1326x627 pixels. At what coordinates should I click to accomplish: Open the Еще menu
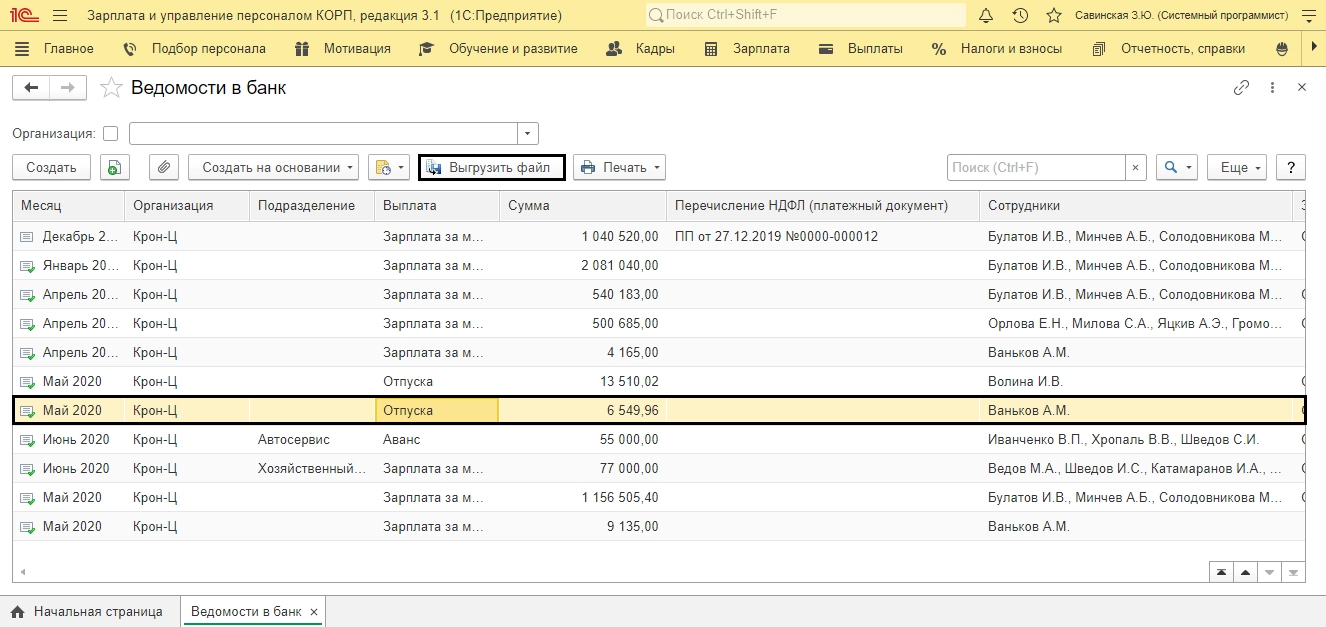click(x=1236, y=168)
